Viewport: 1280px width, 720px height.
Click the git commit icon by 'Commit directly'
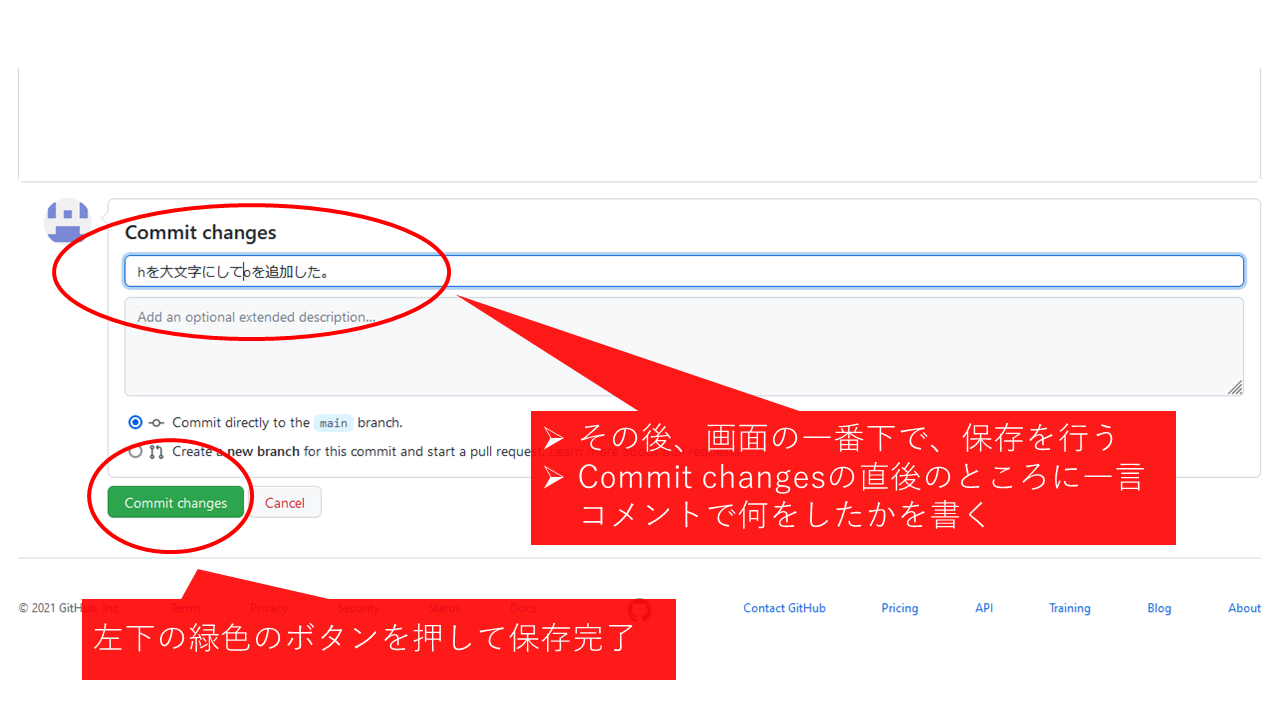coord(156,423)
